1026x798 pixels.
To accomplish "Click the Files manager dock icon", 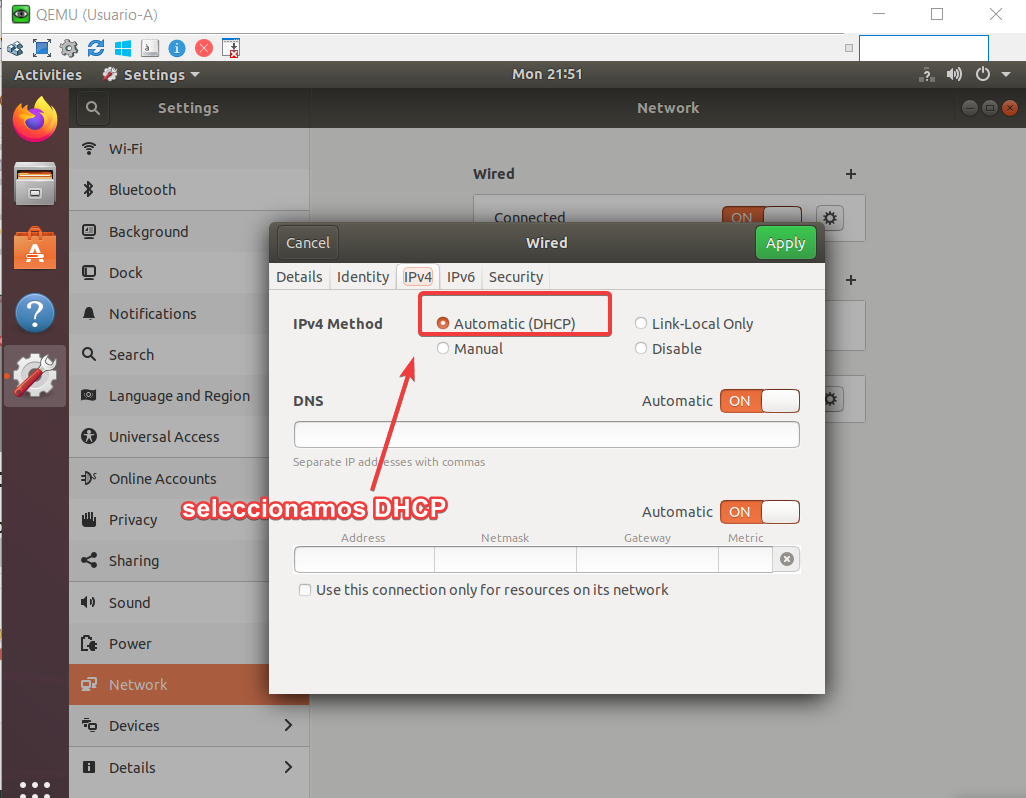I will [35, 184].
